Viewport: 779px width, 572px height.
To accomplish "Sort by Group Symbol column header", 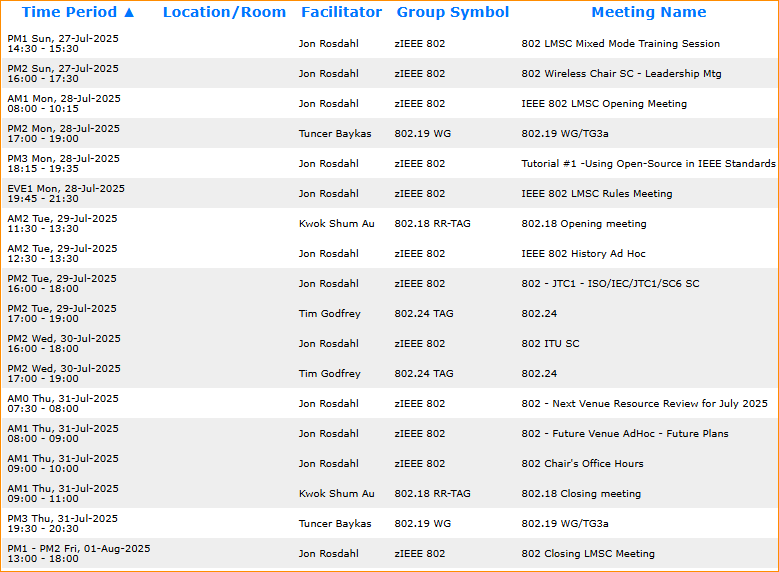I will click(x=453, y=12).
